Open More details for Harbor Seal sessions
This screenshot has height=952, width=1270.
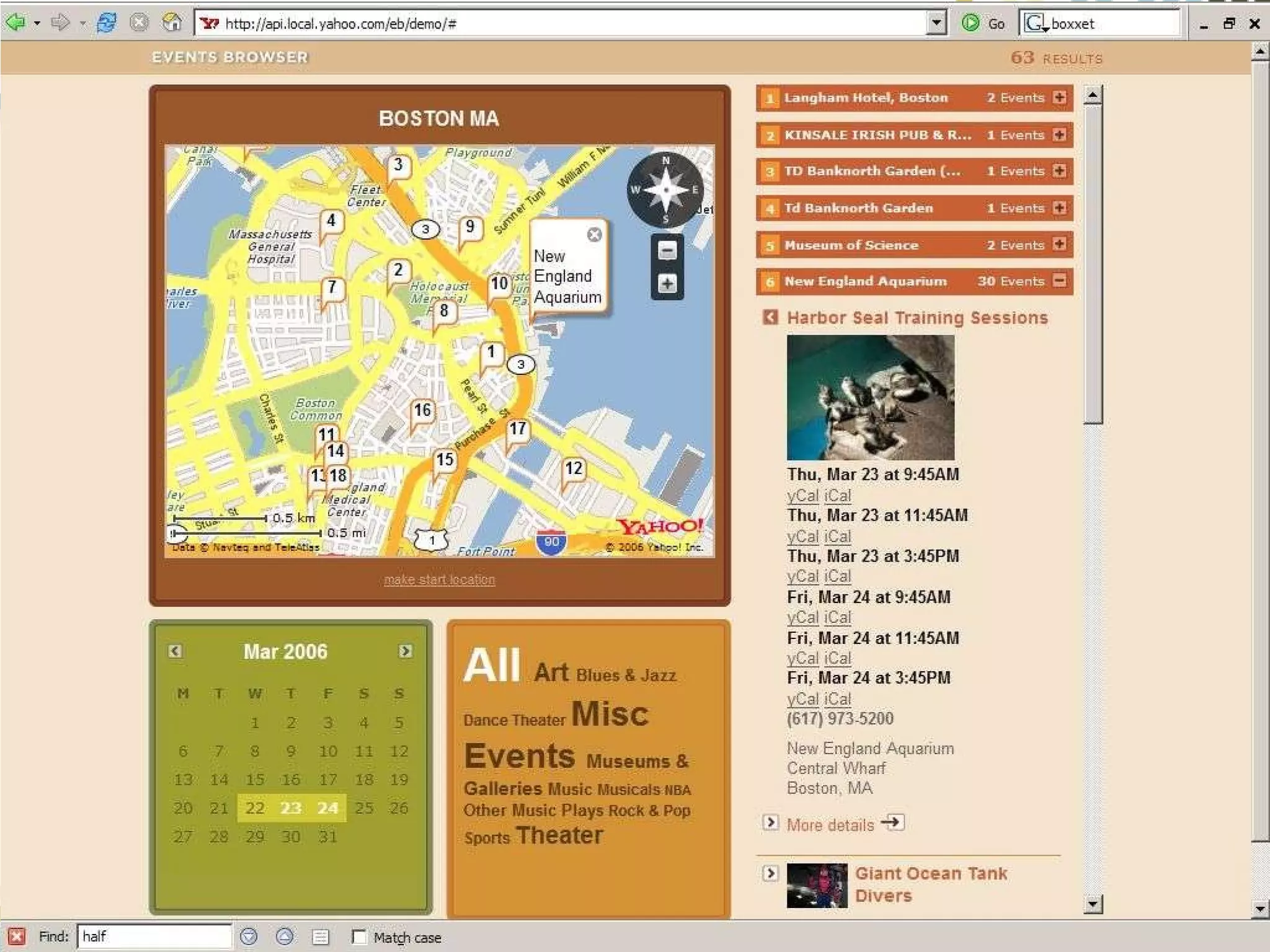tap(830, 824)
